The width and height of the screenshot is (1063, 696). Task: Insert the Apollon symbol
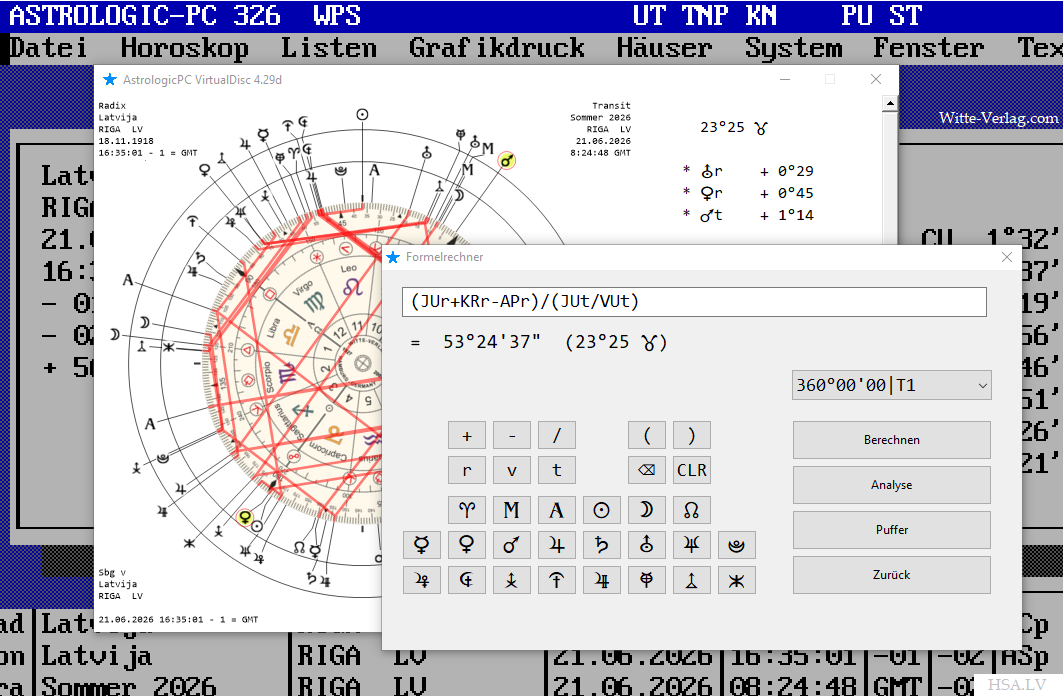(x=601, y=580)
